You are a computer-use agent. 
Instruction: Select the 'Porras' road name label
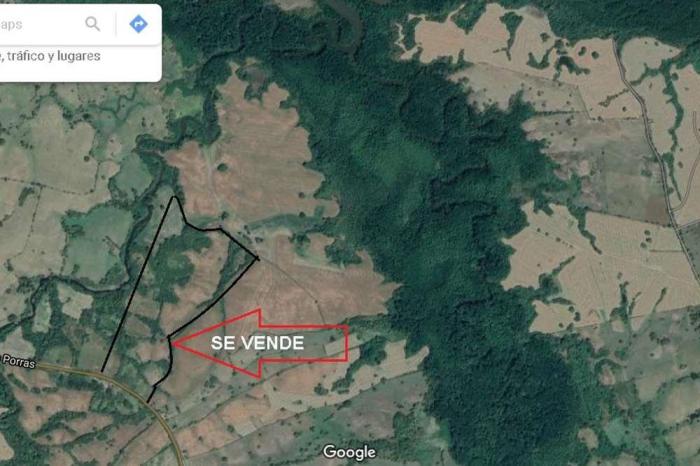(18, 362)
